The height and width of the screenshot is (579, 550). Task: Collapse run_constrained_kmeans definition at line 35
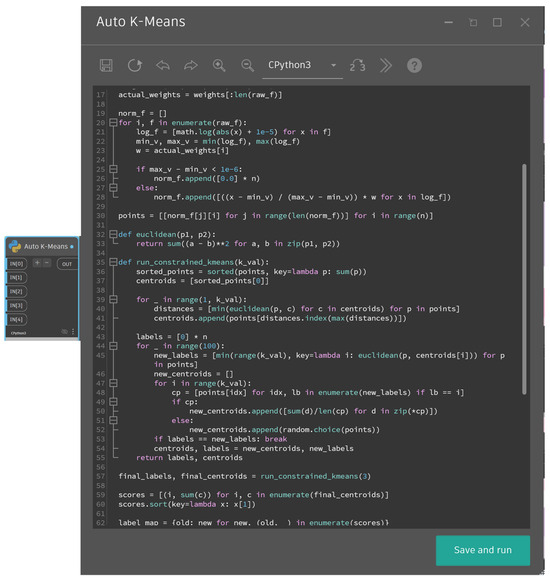(x=113, y=262)
